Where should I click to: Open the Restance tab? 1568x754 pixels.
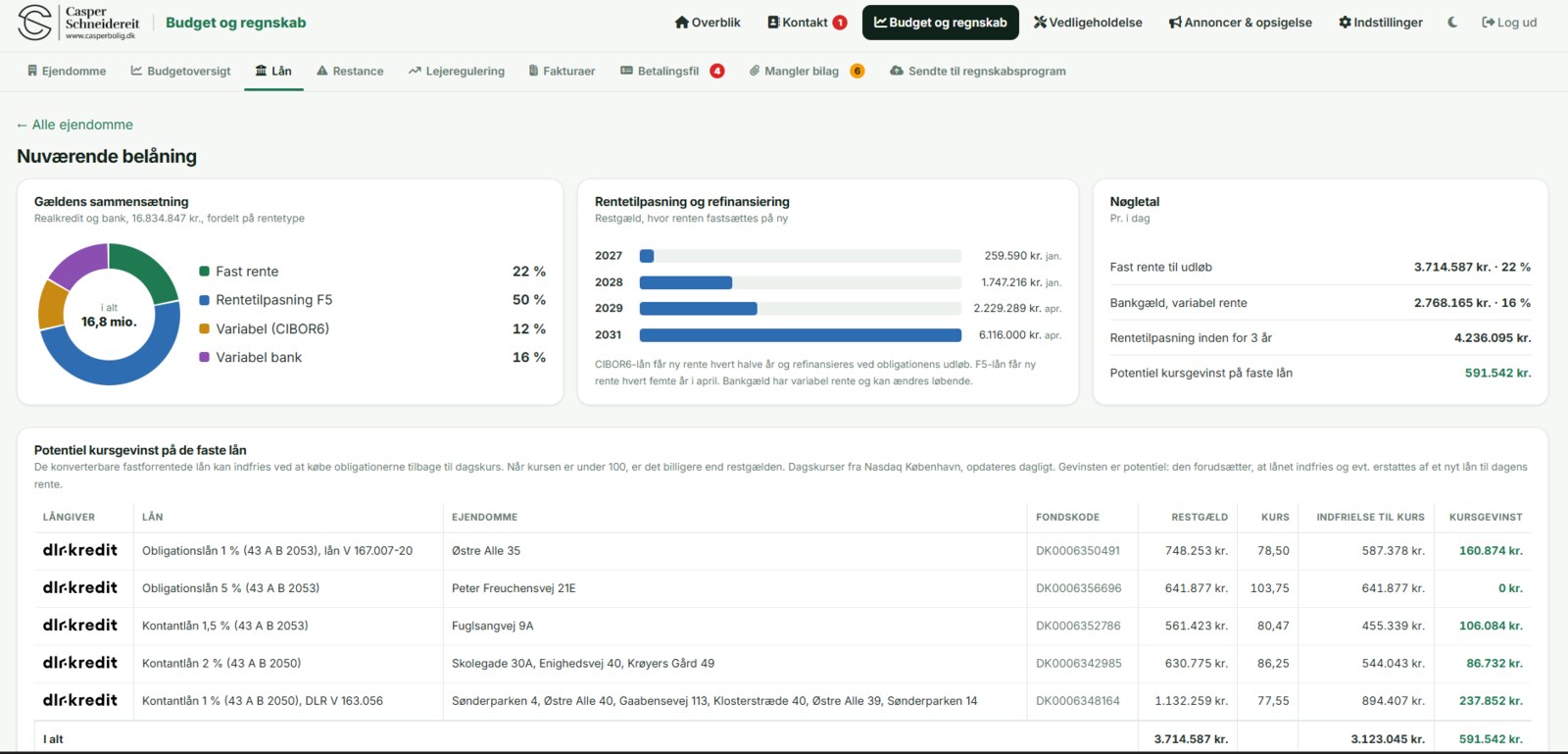(350, 72)
